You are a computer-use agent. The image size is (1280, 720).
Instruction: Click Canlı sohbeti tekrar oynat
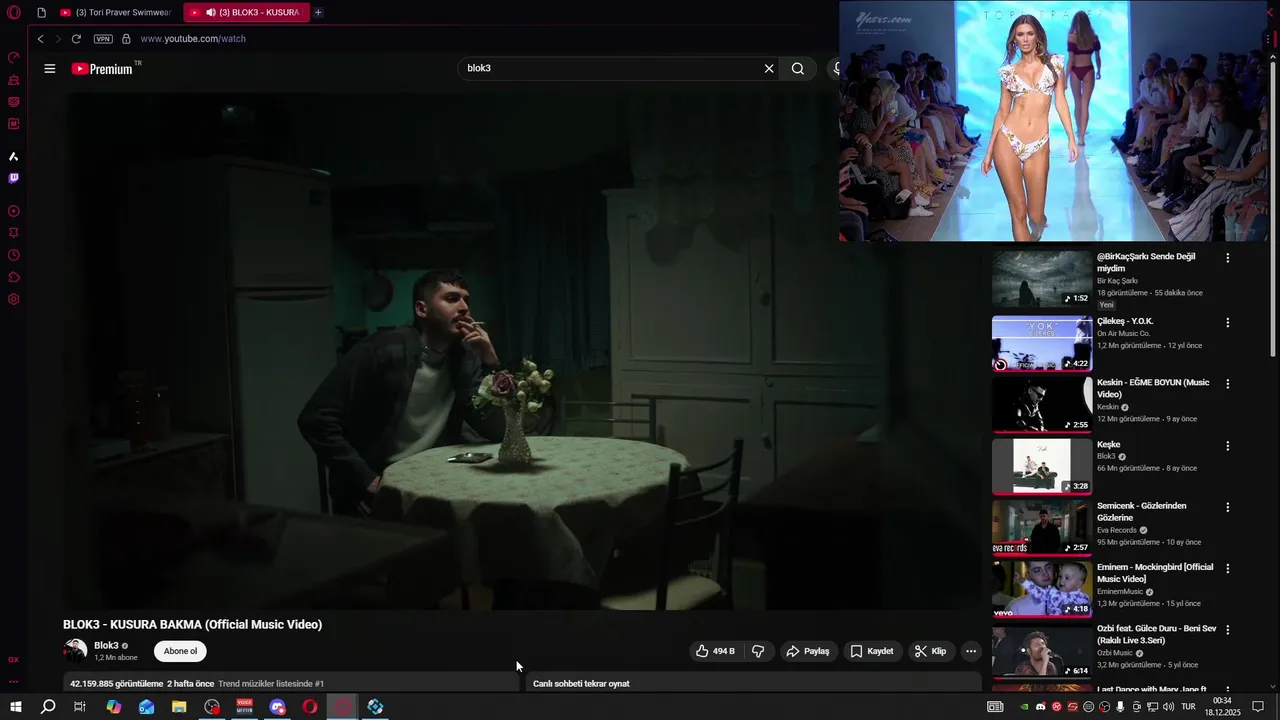pyautogui.click(x=581, y=684)
